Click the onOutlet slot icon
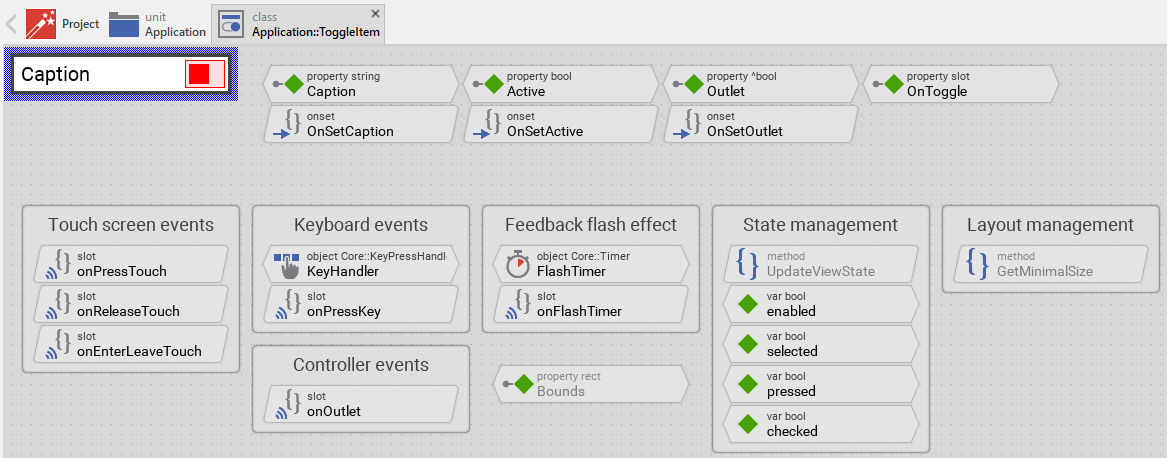The width and height of the screenshot is (1167, 458). 289,405
